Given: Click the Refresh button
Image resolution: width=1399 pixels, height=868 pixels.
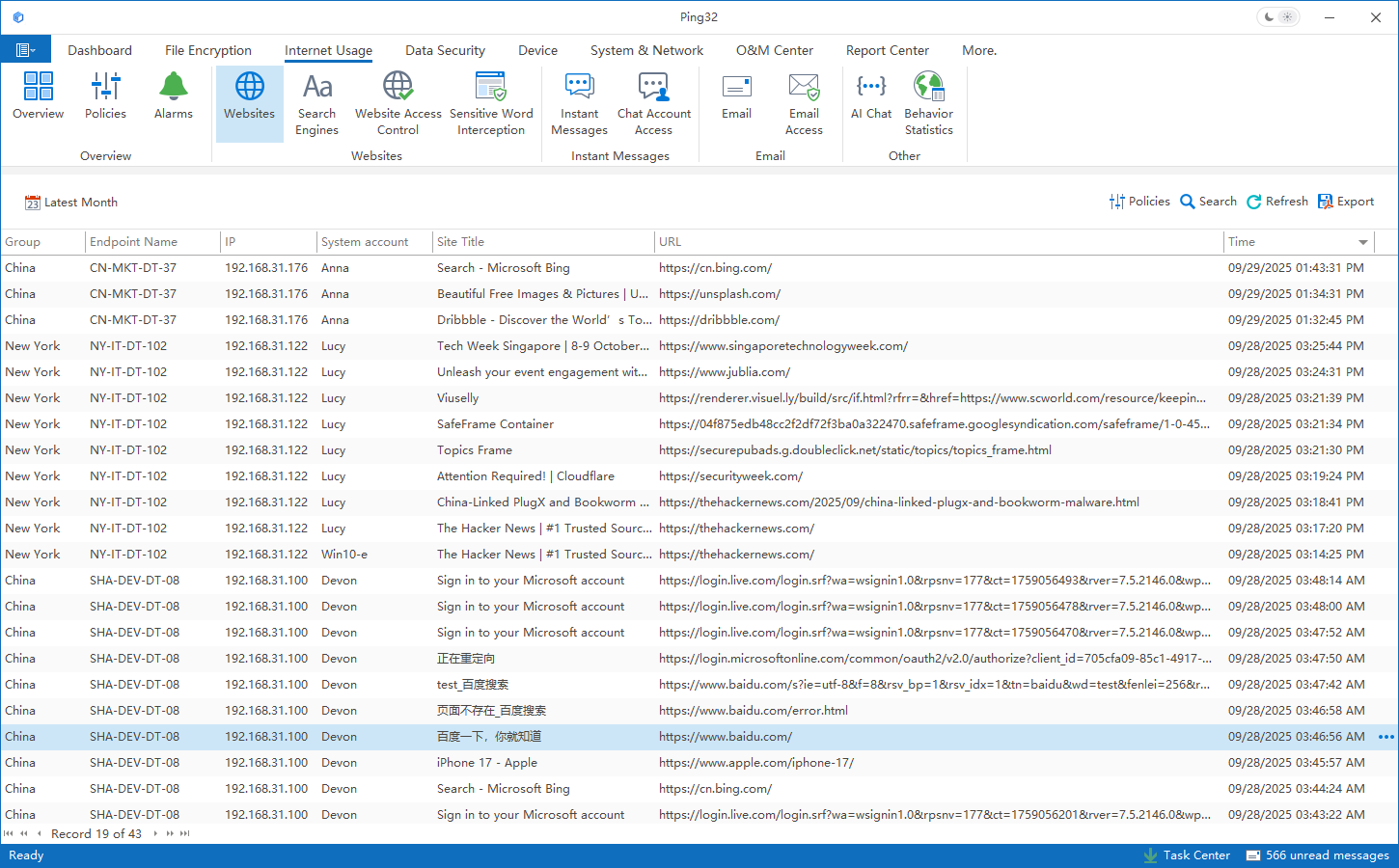Looking at the screenshot, I should (x=1277, y=202).
